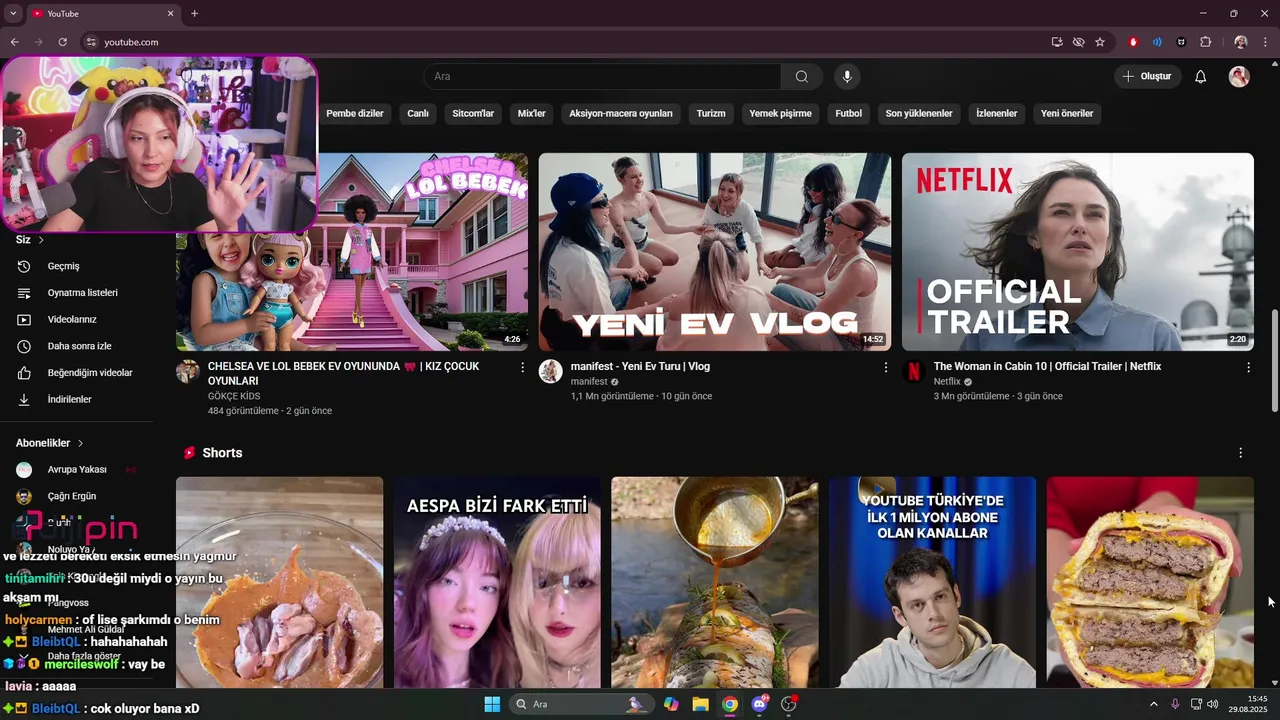
Task: Select the Yemek pişirme chip
Action: [781, 114]
